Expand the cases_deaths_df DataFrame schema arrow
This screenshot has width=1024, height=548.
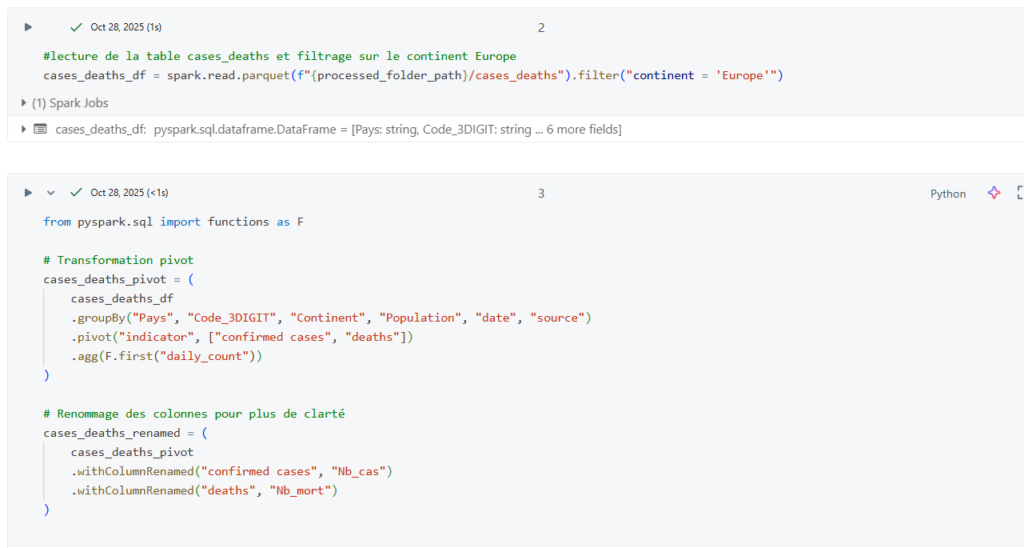pyautogui.click(x=24, y=129)
